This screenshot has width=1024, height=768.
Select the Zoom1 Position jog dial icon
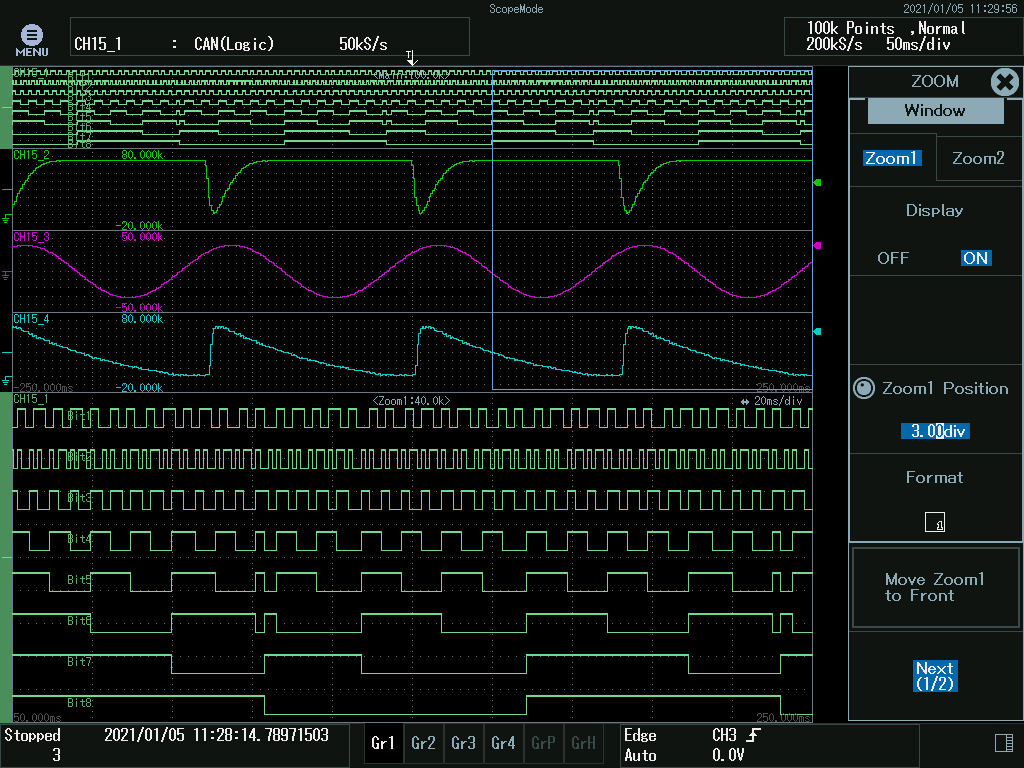click(x=864, y=389)
